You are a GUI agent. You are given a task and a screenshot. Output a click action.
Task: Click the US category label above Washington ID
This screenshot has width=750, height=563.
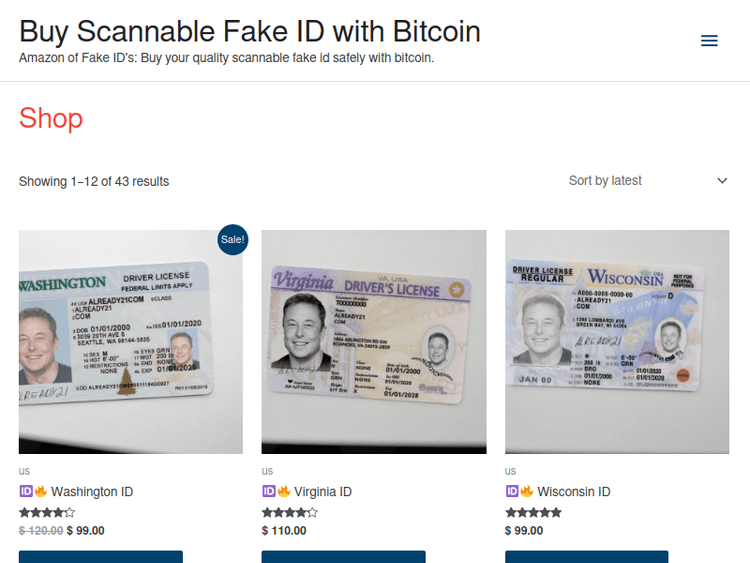[x=24, y=471]
